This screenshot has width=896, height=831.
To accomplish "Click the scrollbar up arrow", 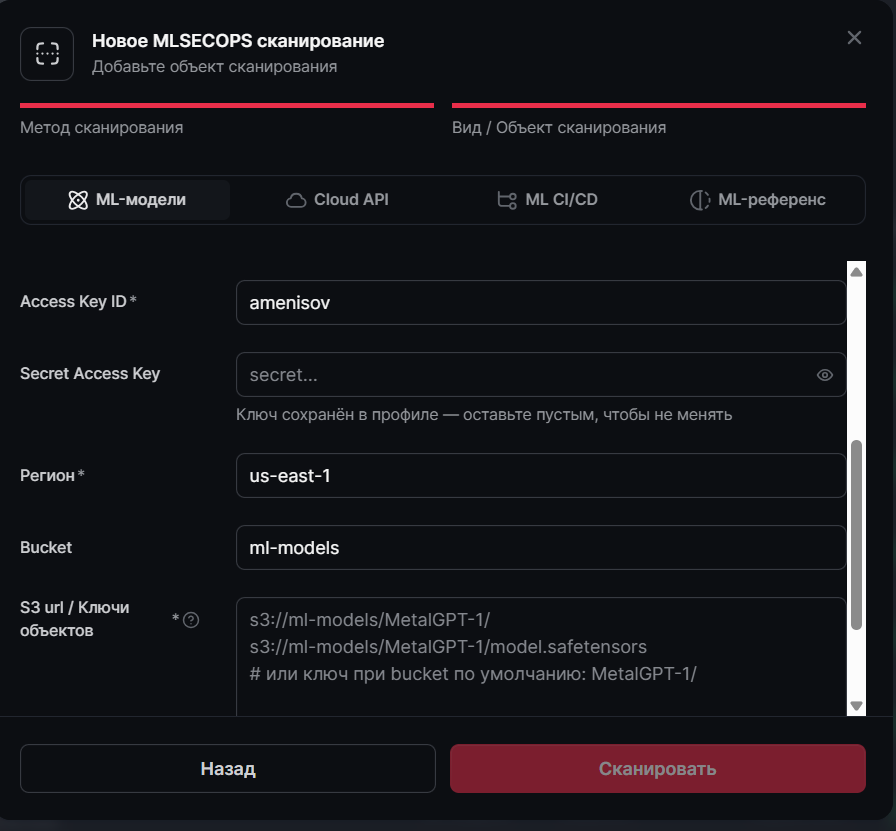I will [x=856, y=271].
